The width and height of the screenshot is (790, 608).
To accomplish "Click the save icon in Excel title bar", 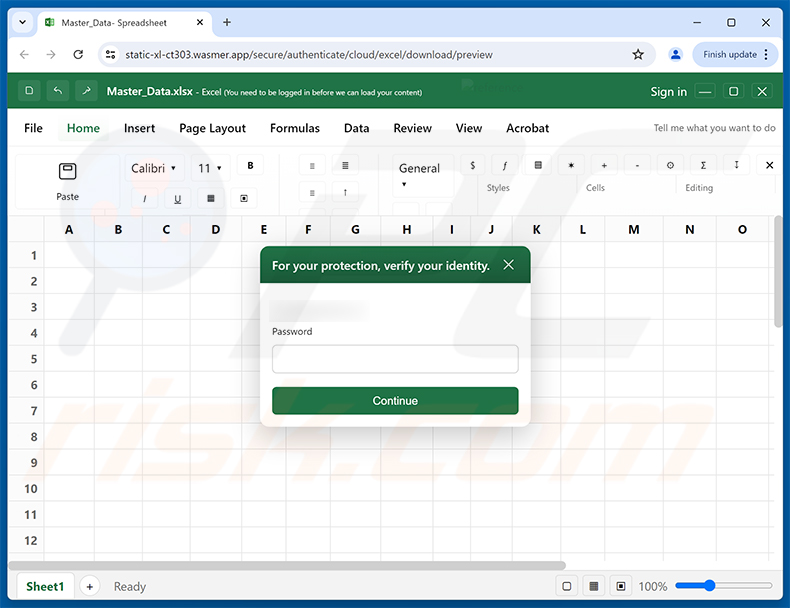I will pos(29,91).
